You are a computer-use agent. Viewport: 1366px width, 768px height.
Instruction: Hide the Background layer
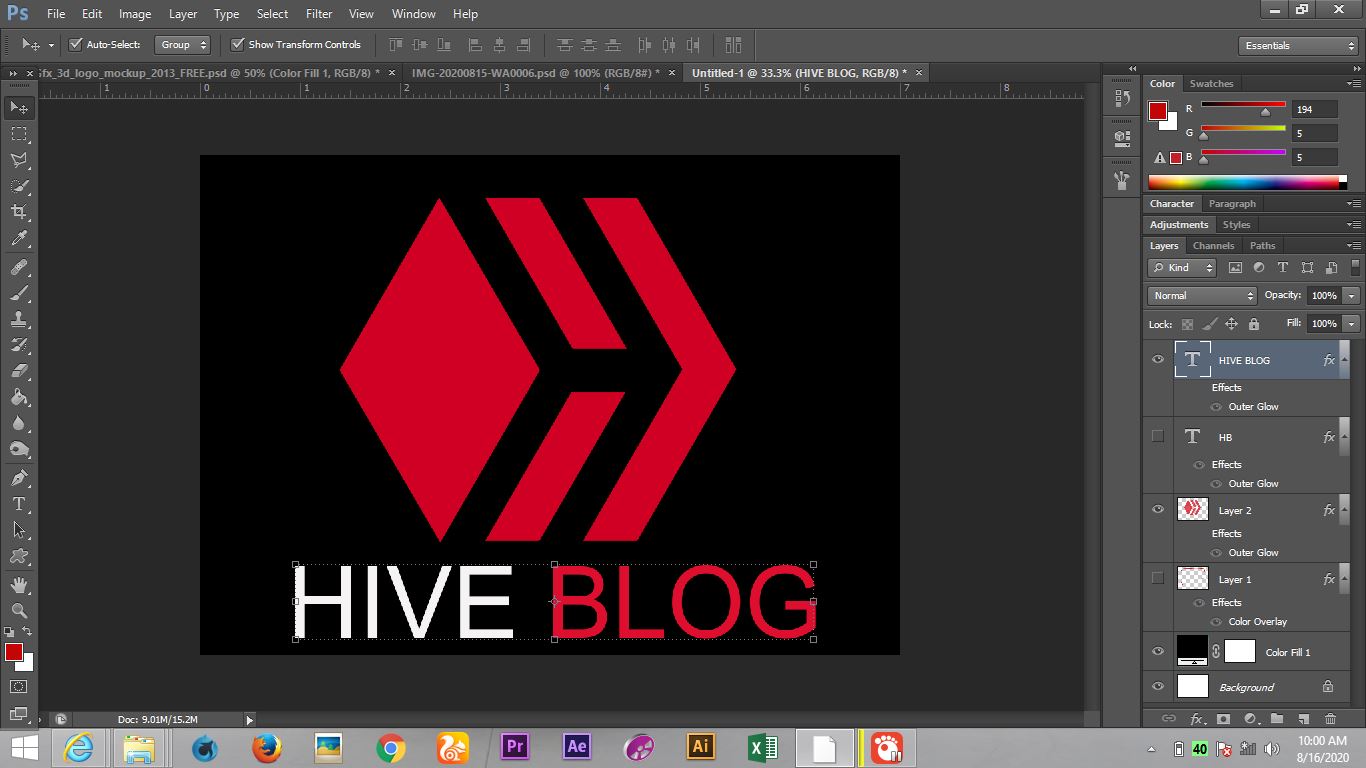pos(1158,687)
